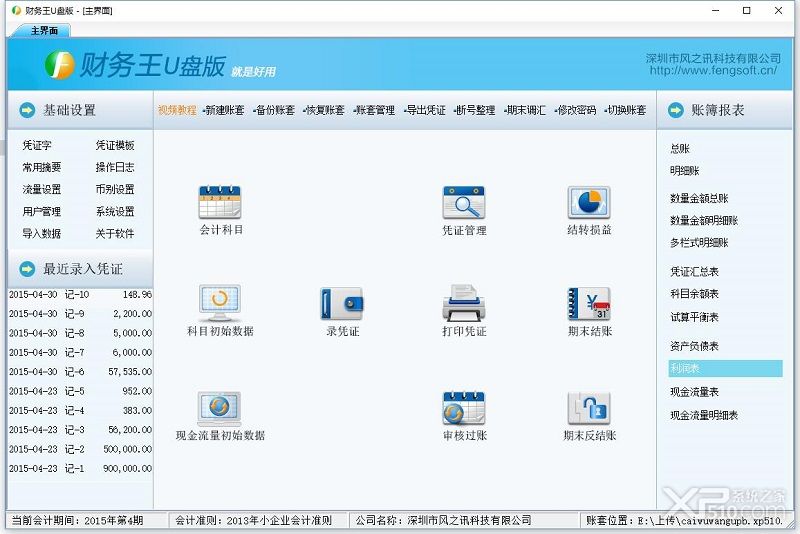
Task: Open the fengsoft.cn website link
Action: point(713,70)
